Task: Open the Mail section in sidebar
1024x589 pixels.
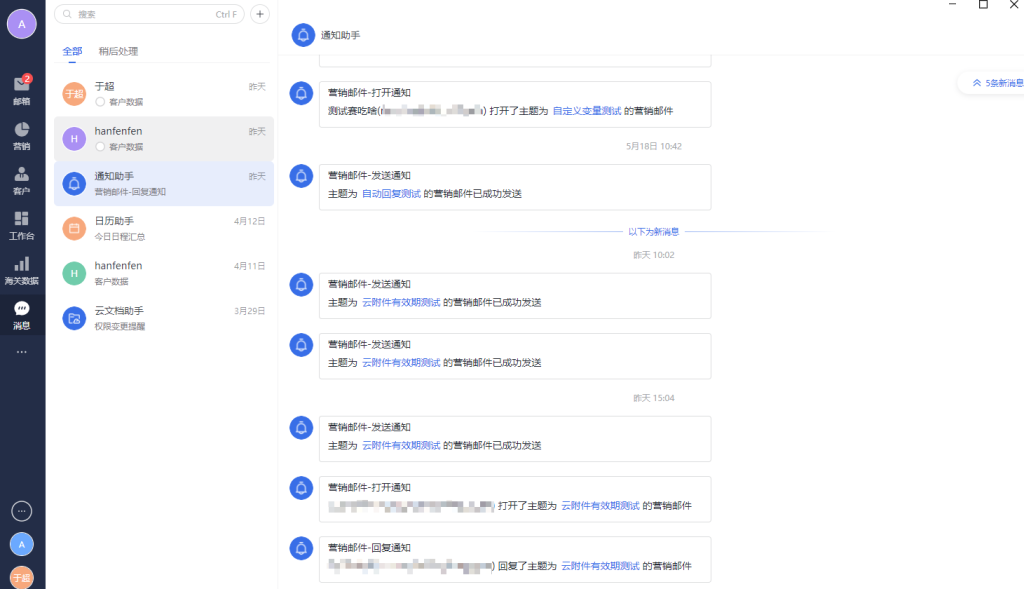Action: pyautogui.click(x=21, y=90)
